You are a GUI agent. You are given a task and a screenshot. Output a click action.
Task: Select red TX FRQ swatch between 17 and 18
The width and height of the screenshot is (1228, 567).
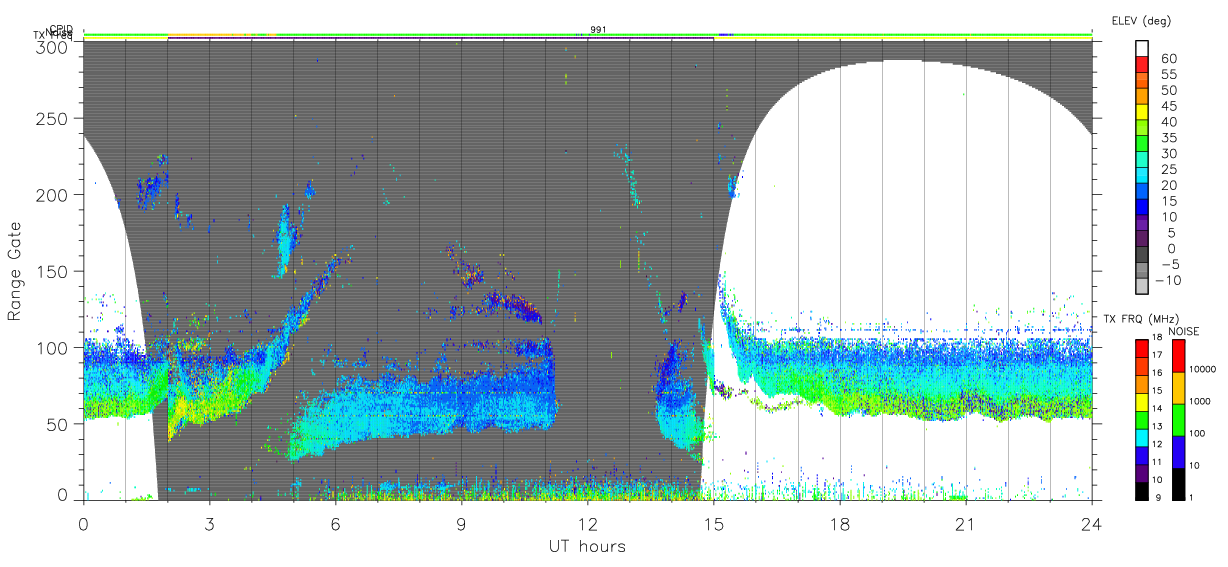pos(1141,347)
